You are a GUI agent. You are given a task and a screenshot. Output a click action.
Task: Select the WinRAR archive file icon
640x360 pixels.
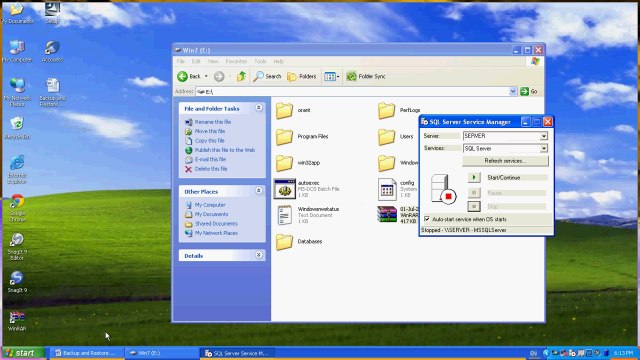pyautogui.click(x=387, y=214)
